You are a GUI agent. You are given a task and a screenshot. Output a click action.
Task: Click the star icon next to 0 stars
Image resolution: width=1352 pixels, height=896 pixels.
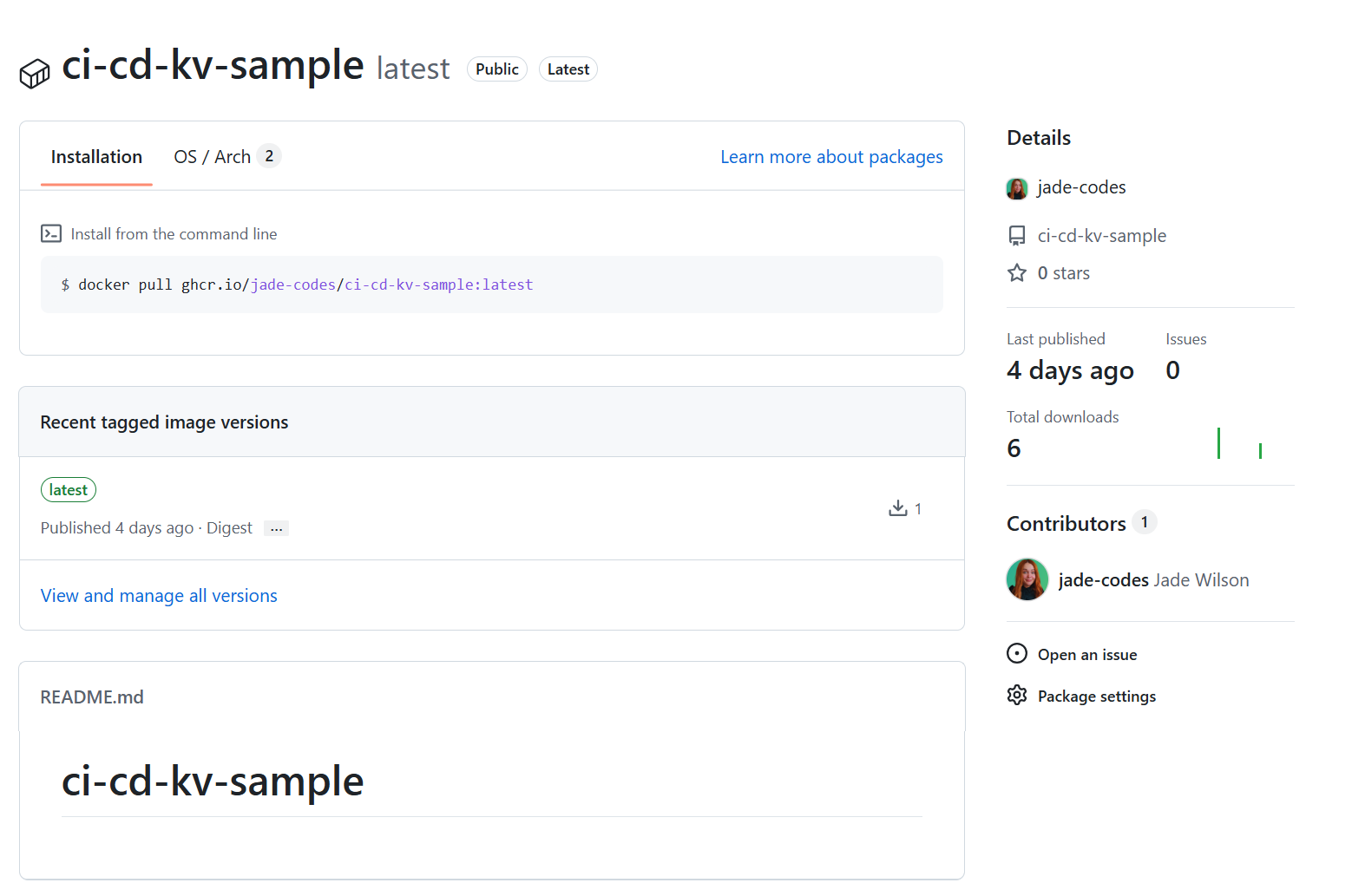[x=1017, y=273]
